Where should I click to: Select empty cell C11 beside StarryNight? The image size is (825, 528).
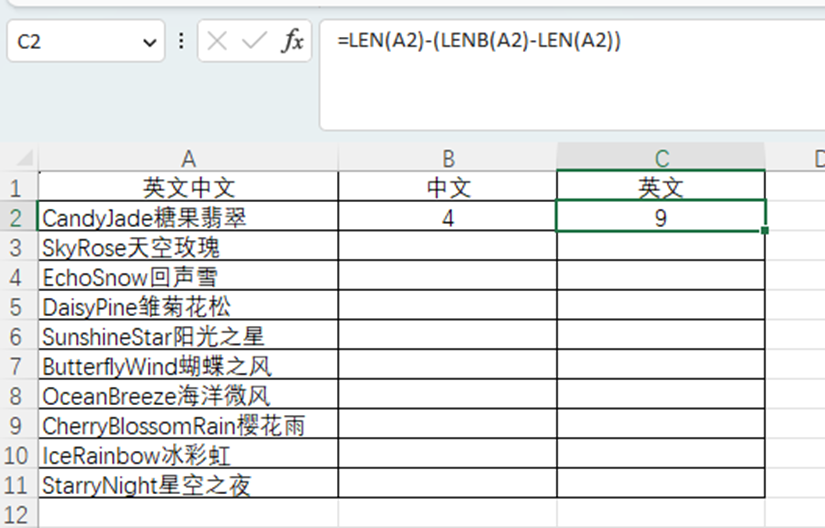pos(661,483)
